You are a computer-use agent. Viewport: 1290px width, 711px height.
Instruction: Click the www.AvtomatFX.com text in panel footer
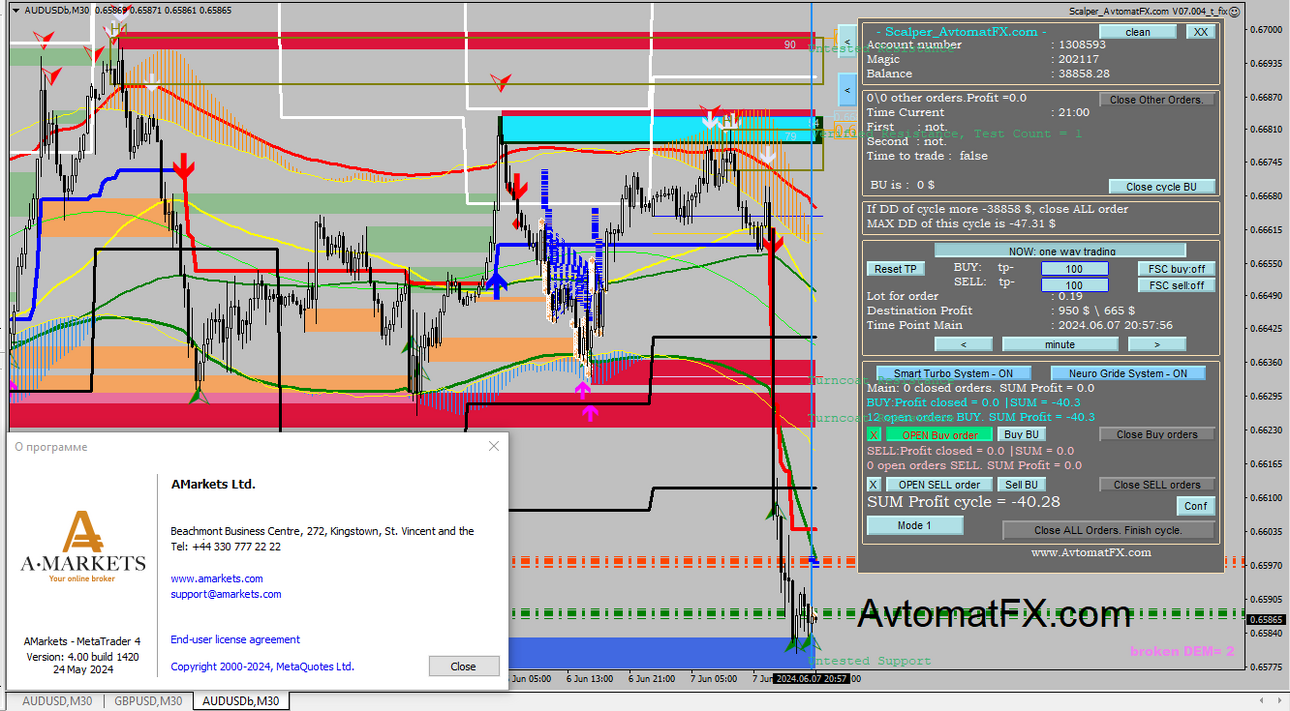pos(1091,552)
